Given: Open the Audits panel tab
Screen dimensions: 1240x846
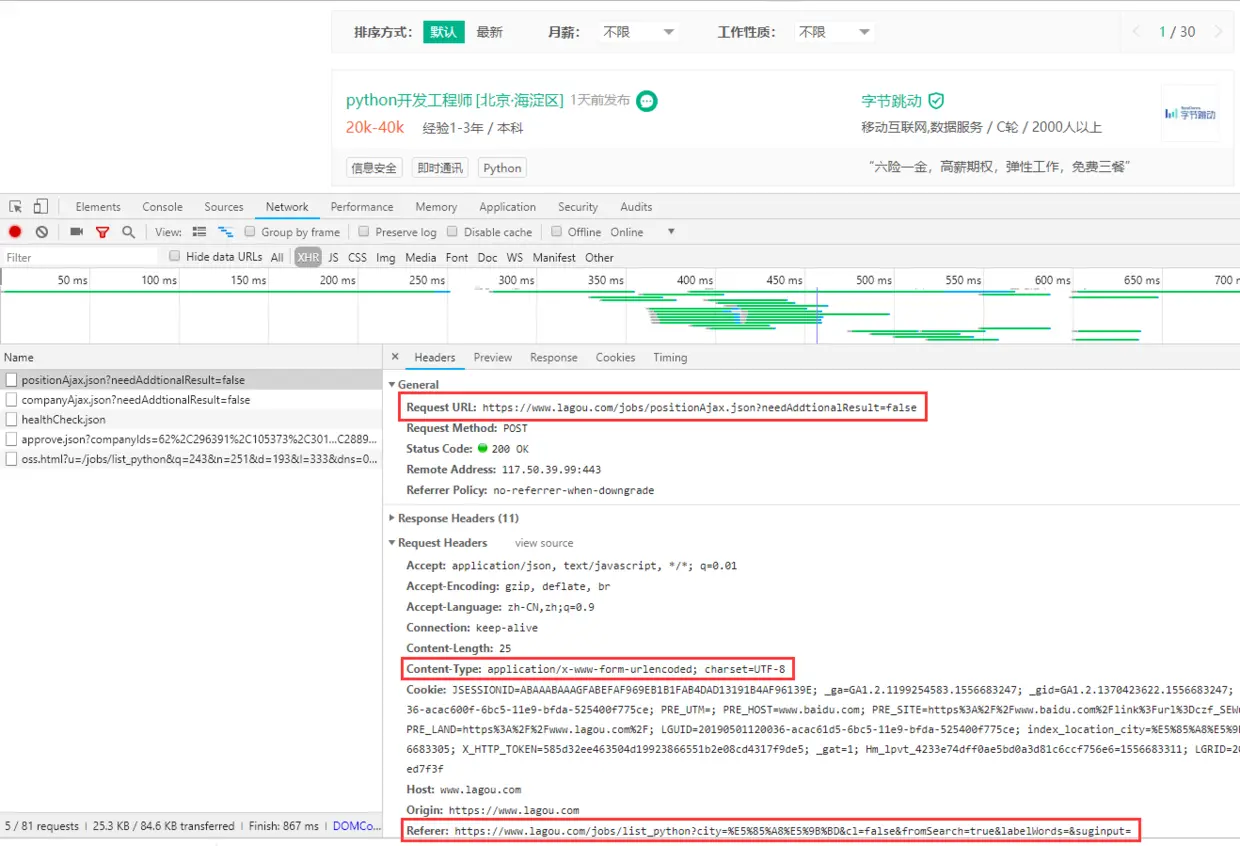Looking at the screenshot, I should [636, 207].
